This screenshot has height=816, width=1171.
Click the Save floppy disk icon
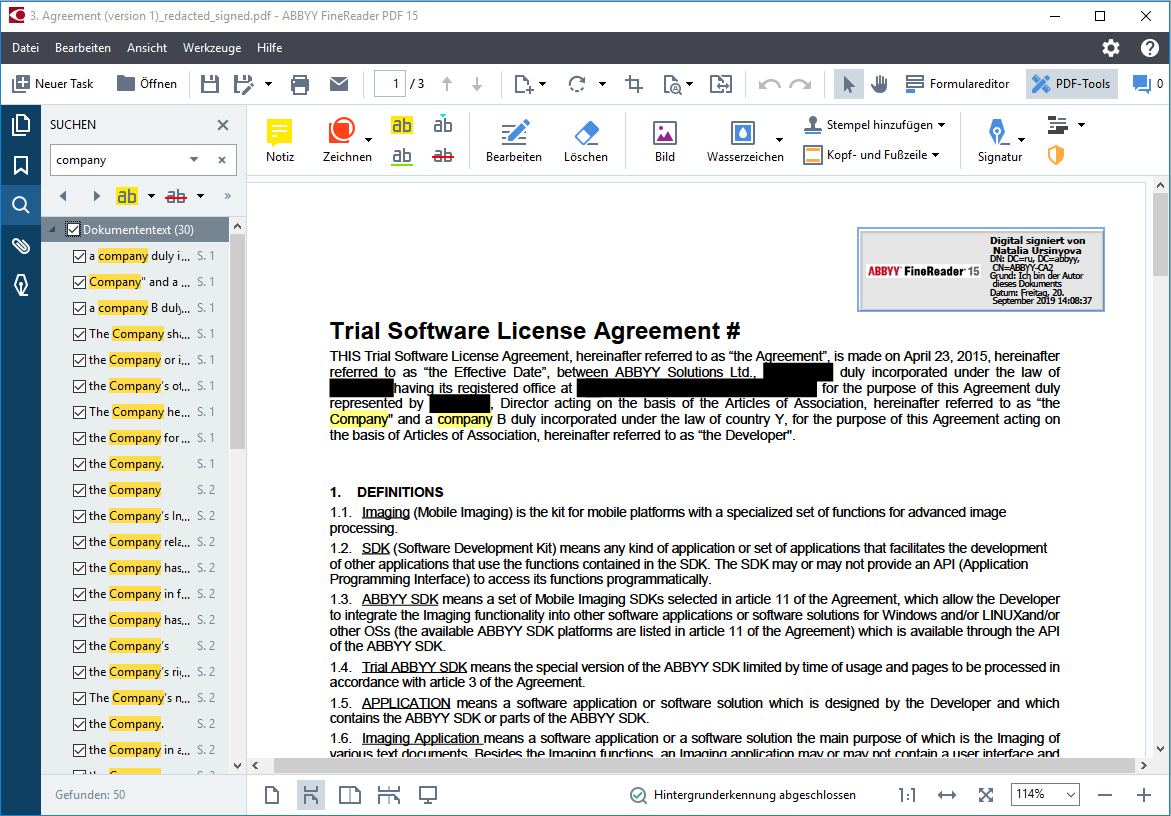click(x=210, y=84)
